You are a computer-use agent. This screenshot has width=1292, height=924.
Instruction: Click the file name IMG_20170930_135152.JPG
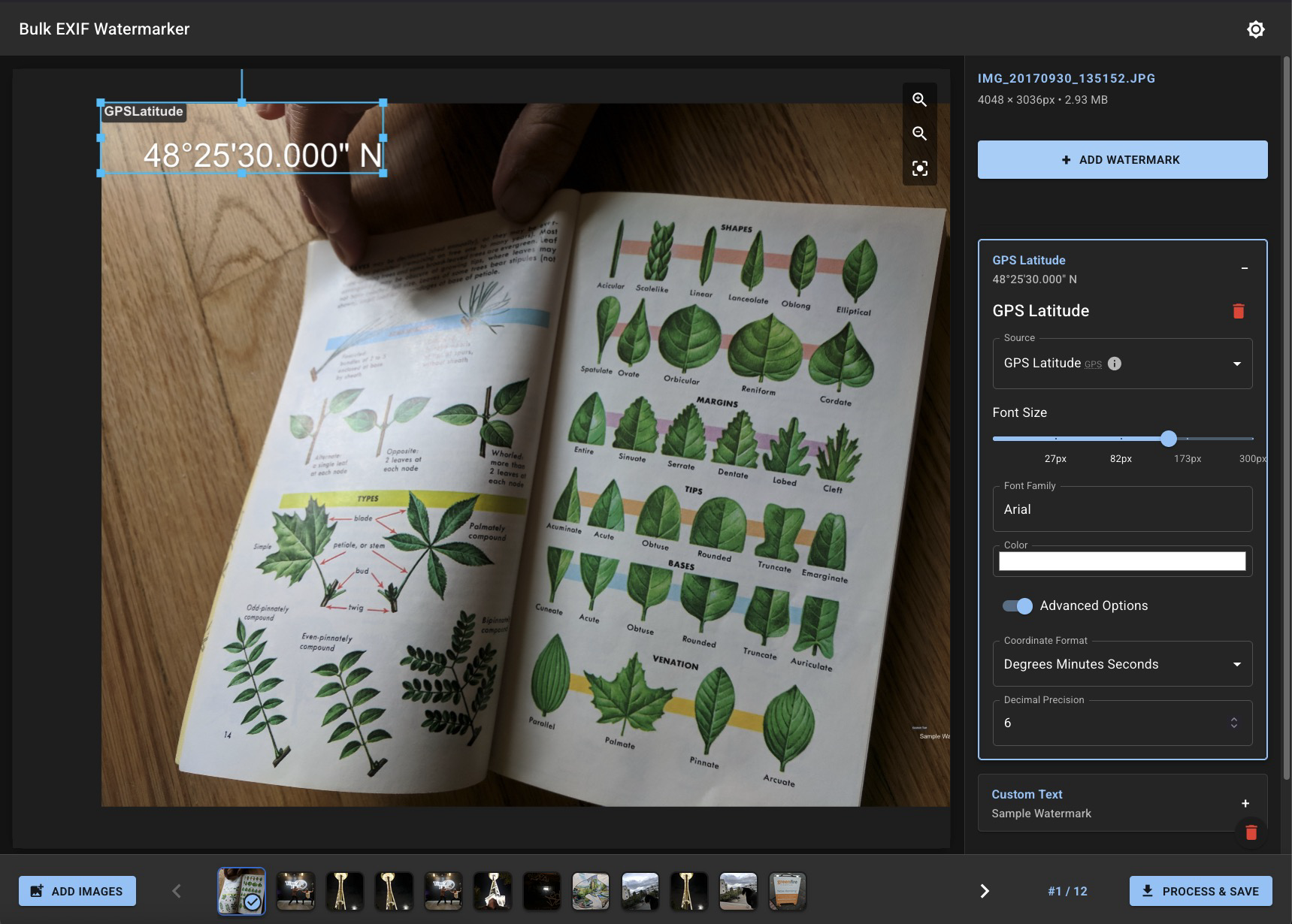tap(1066, 78)
